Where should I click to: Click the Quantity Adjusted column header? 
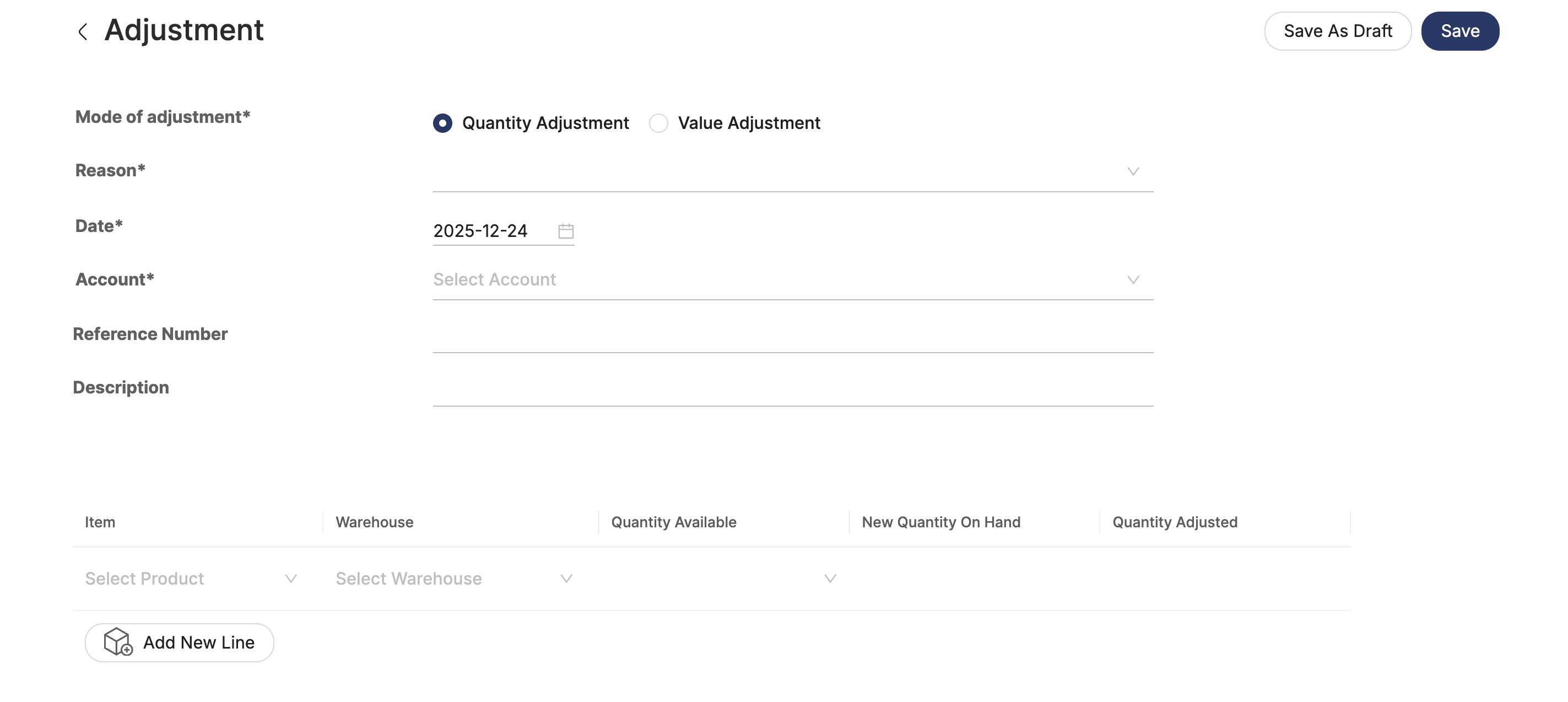click(x=1174, y=522)
